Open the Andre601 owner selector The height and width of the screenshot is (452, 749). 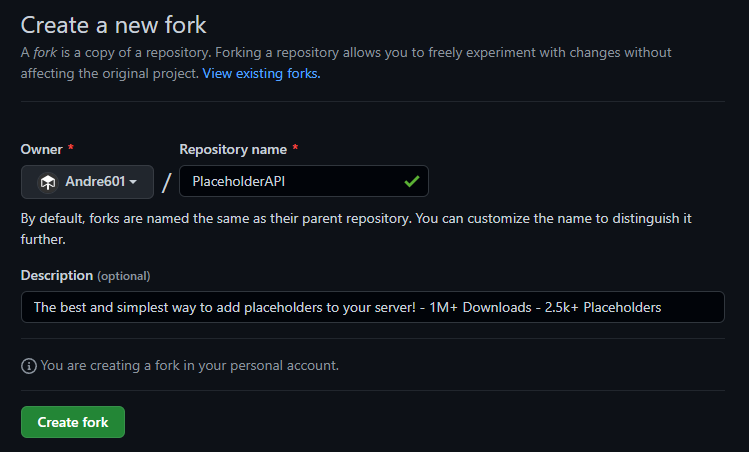[x=87, y=182]
